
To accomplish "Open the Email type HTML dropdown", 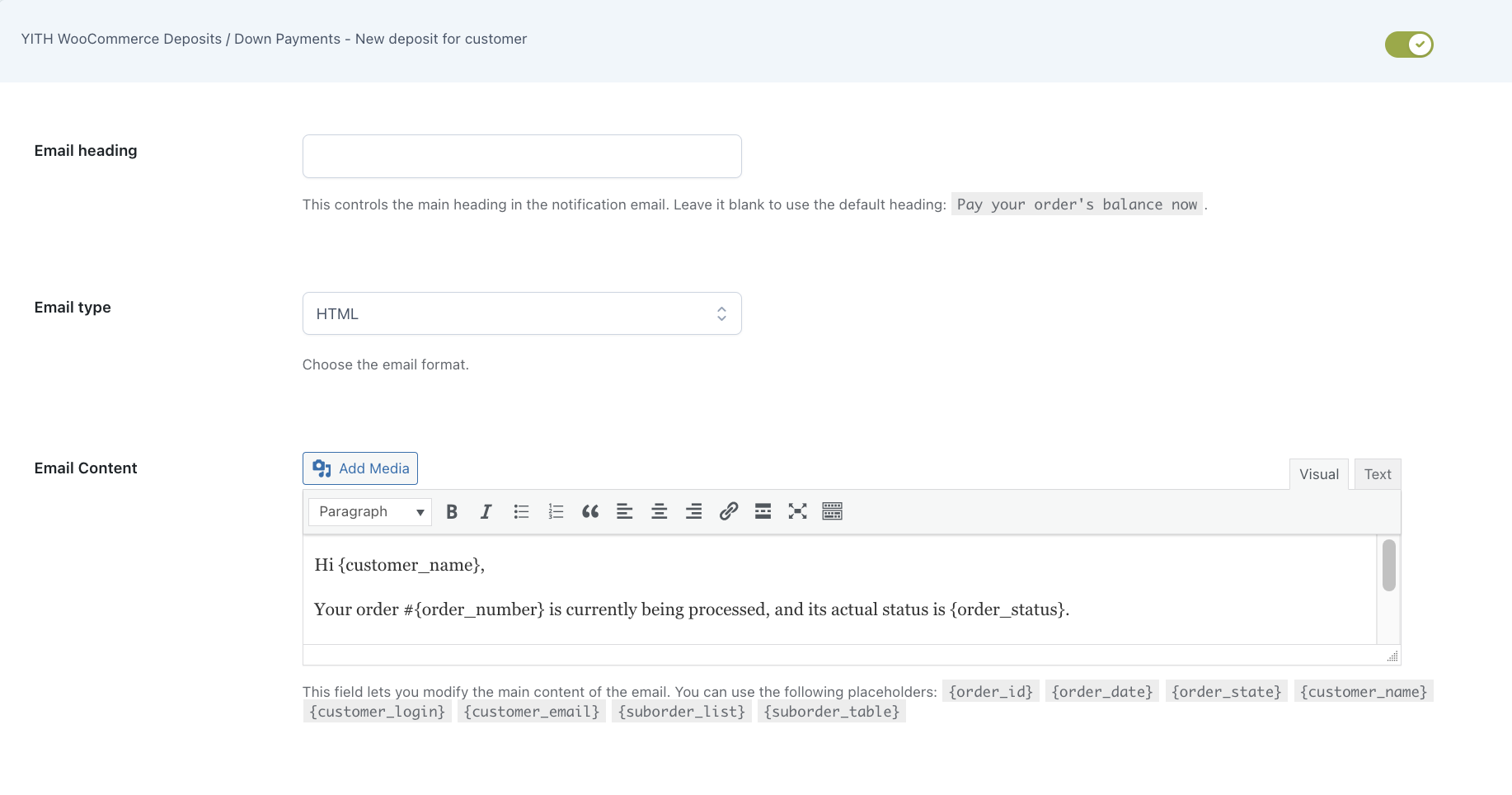I will pos(522,313).
